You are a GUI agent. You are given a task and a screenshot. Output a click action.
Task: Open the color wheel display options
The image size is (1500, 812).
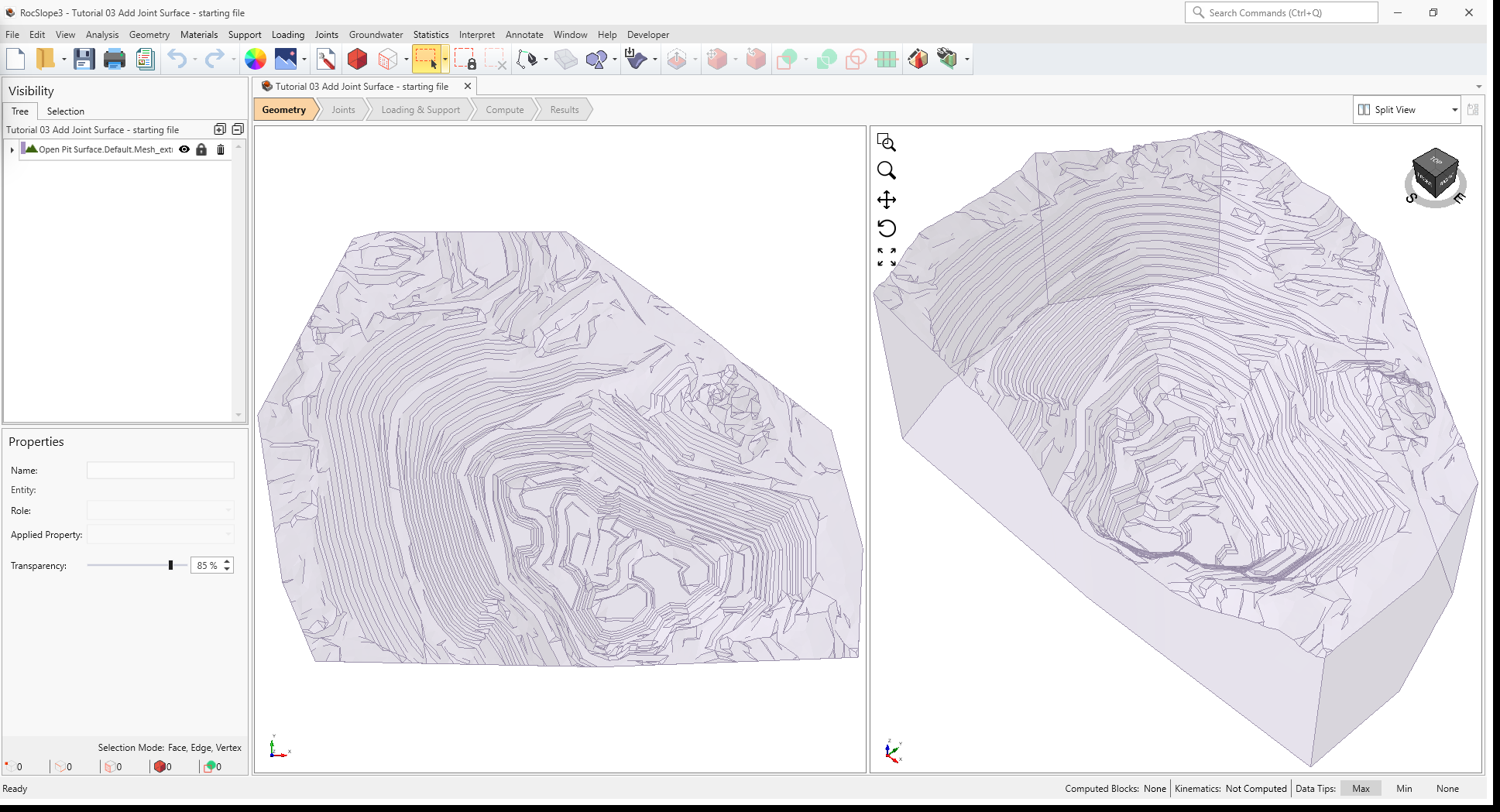(255, 59)
